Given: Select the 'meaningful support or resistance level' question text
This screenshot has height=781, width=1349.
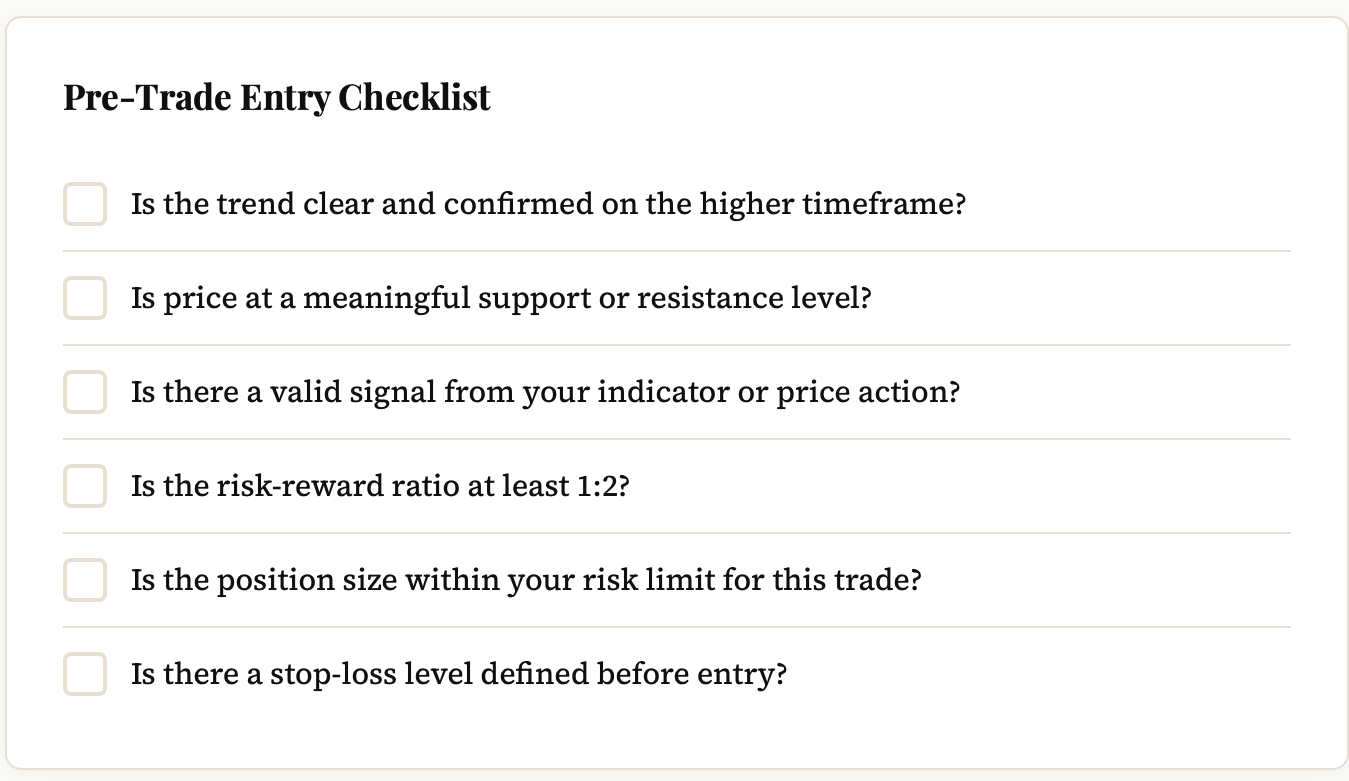Looking at the screenshot, I should (x=501, y=298).
